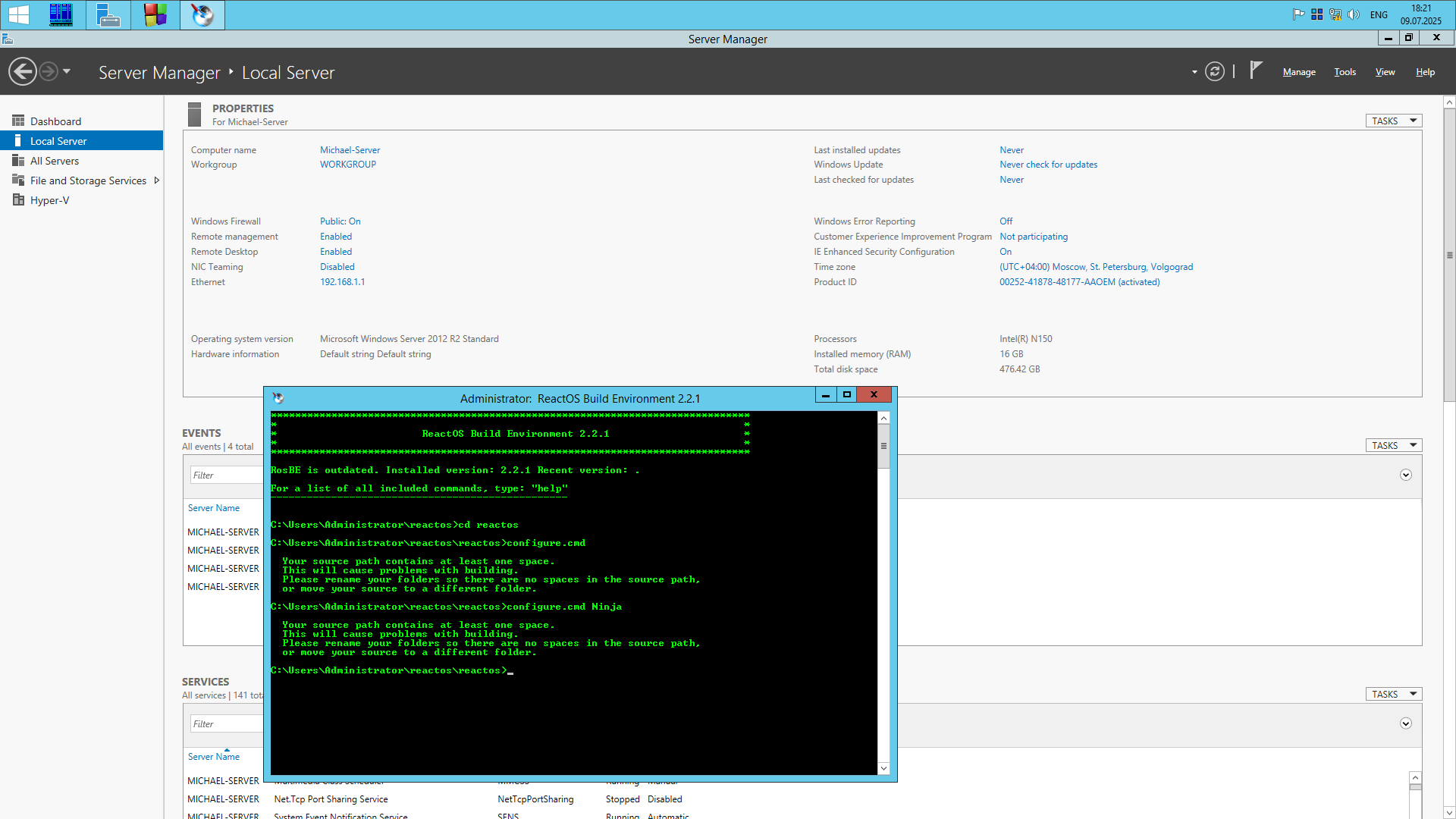Open the Manage menu
Viewport: 1456px width, 819px height.
[1298, 72]
